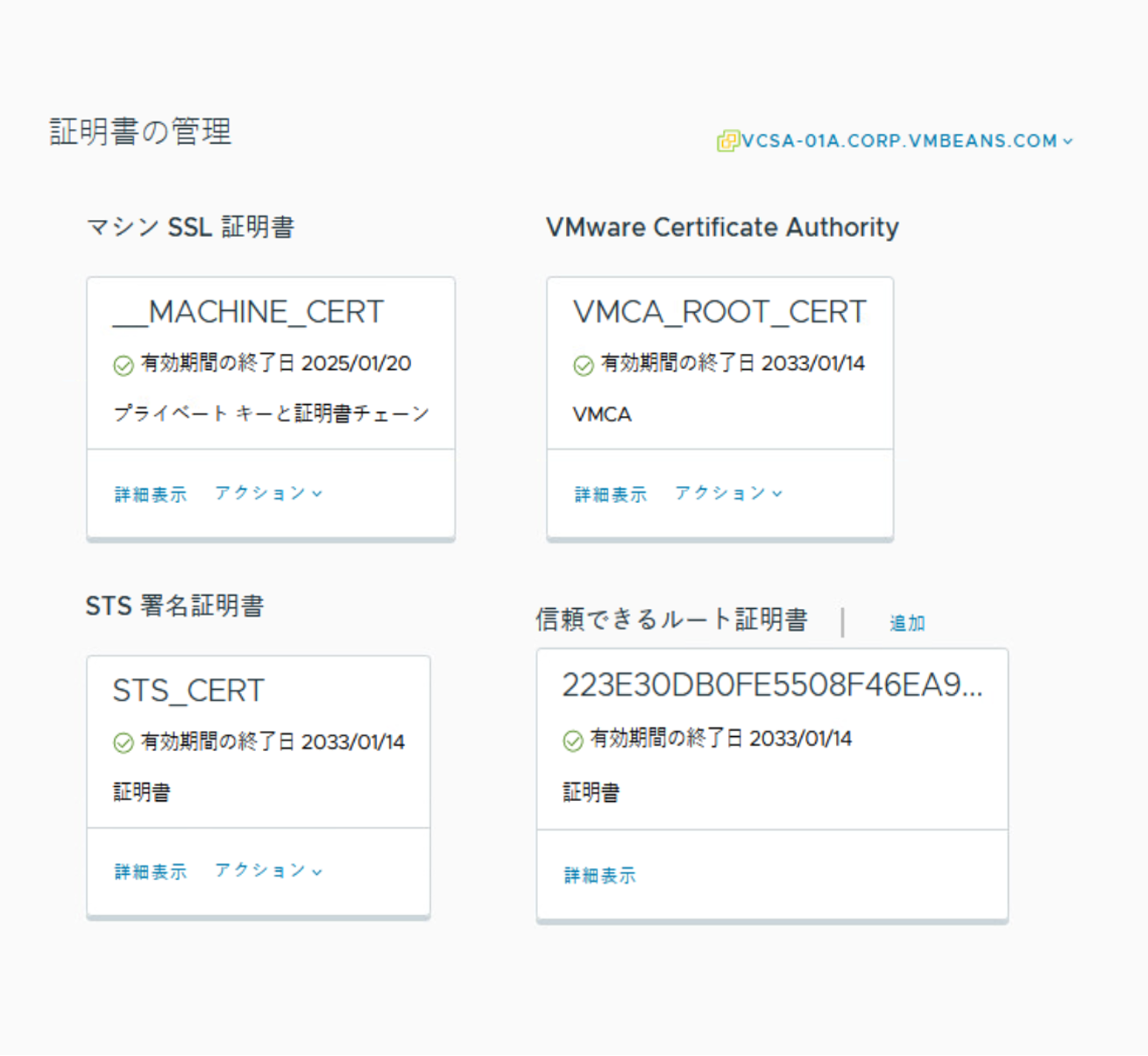This screenshot has width=1148, height=1056.
Task: Click the マシン SSL 証明書 section heading
Action: click(190, 228)
